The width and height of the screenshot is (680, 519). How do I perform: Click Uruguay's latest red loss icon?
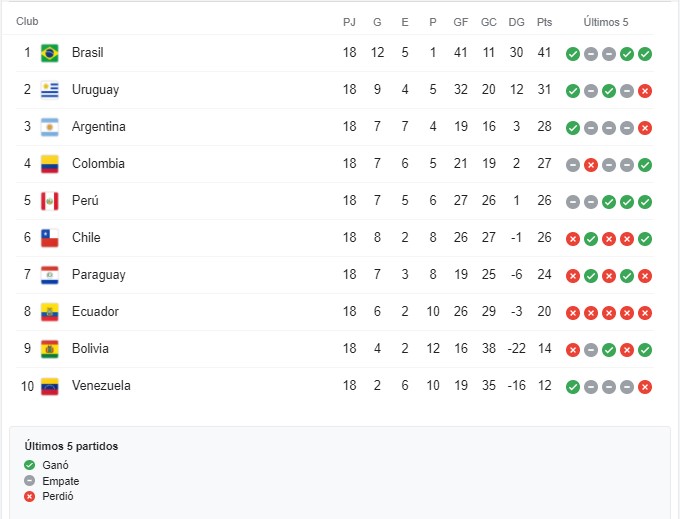click(645, 91)
